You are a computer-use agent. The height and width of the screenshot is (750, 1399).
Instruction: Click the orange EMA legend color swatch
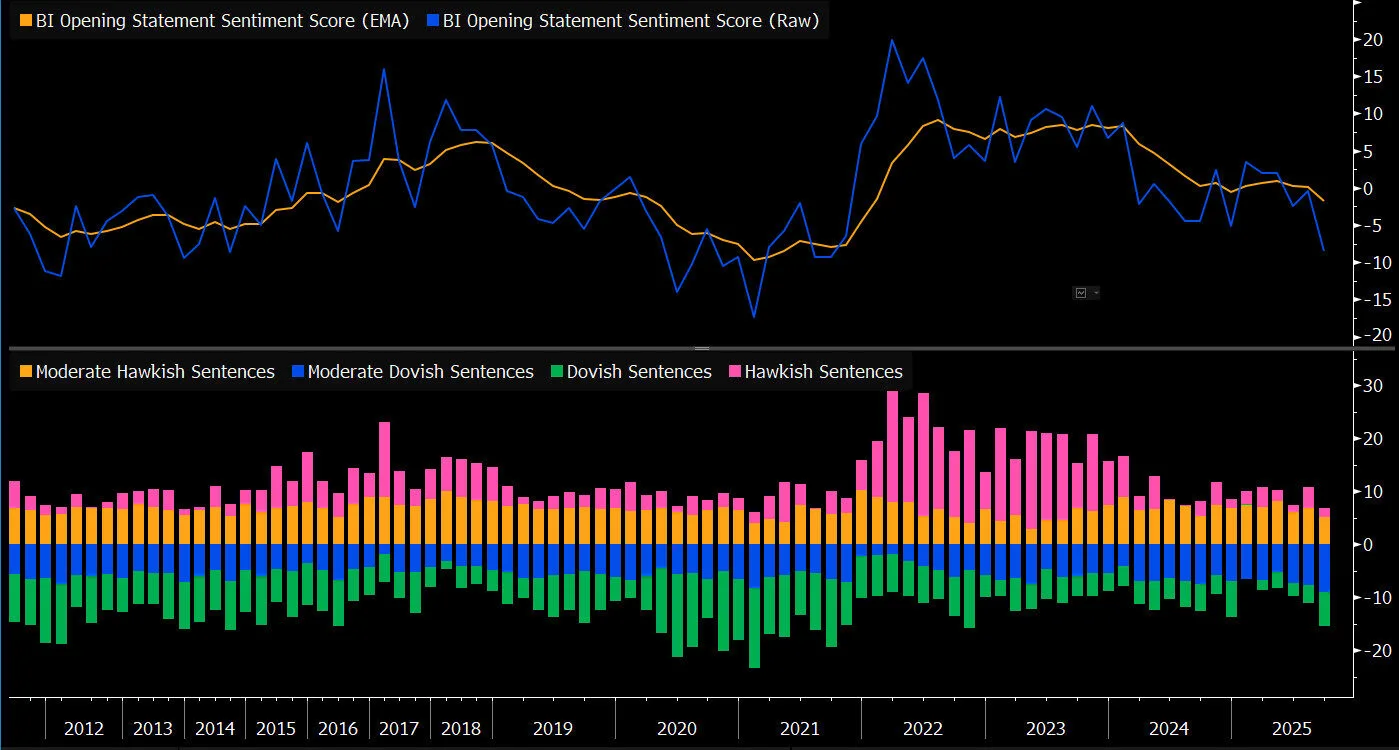coord(25,21)
